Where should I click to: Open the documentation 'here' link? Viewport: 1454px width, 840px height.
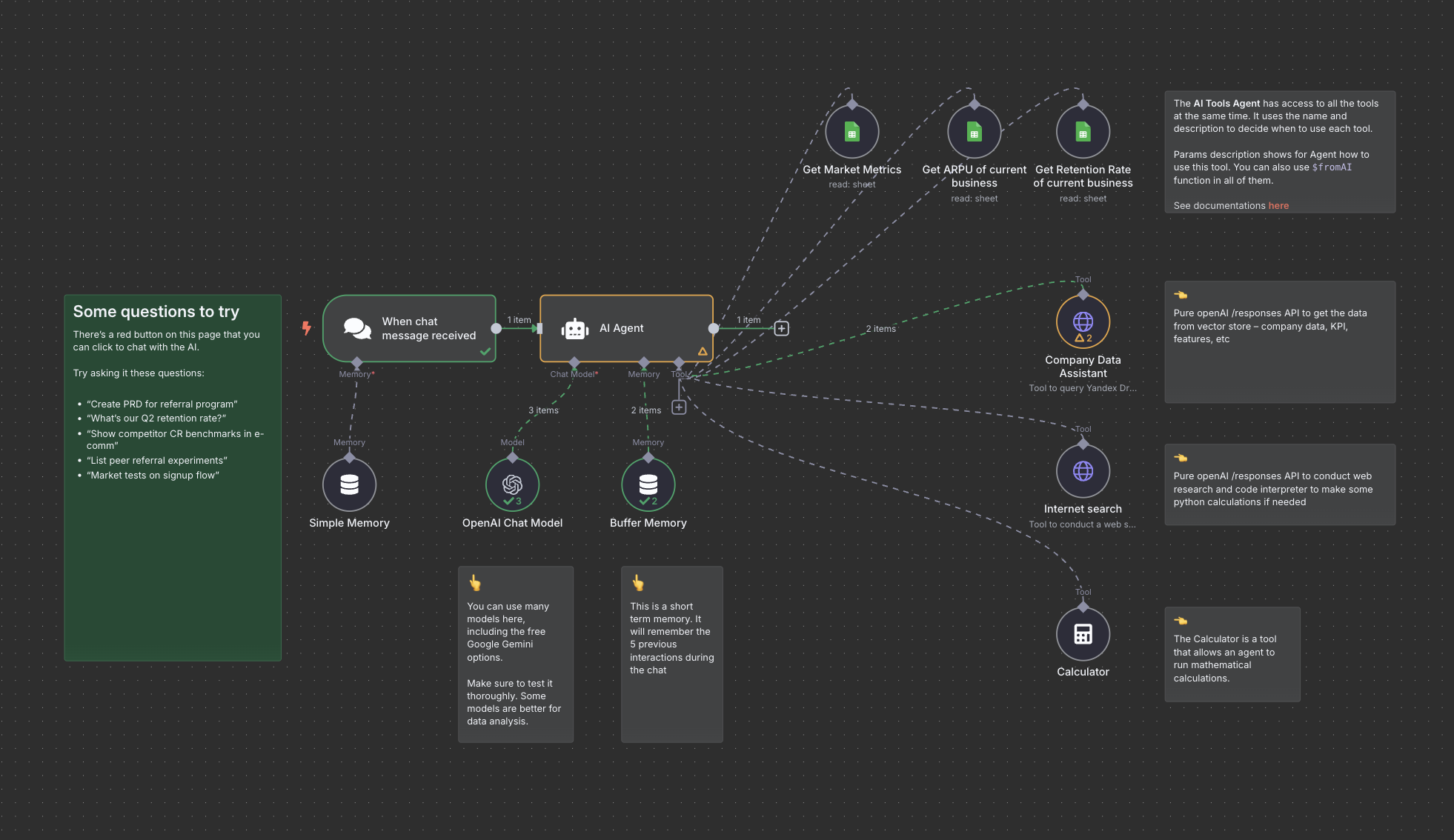pyautogui.click(x=1278, y=206)
